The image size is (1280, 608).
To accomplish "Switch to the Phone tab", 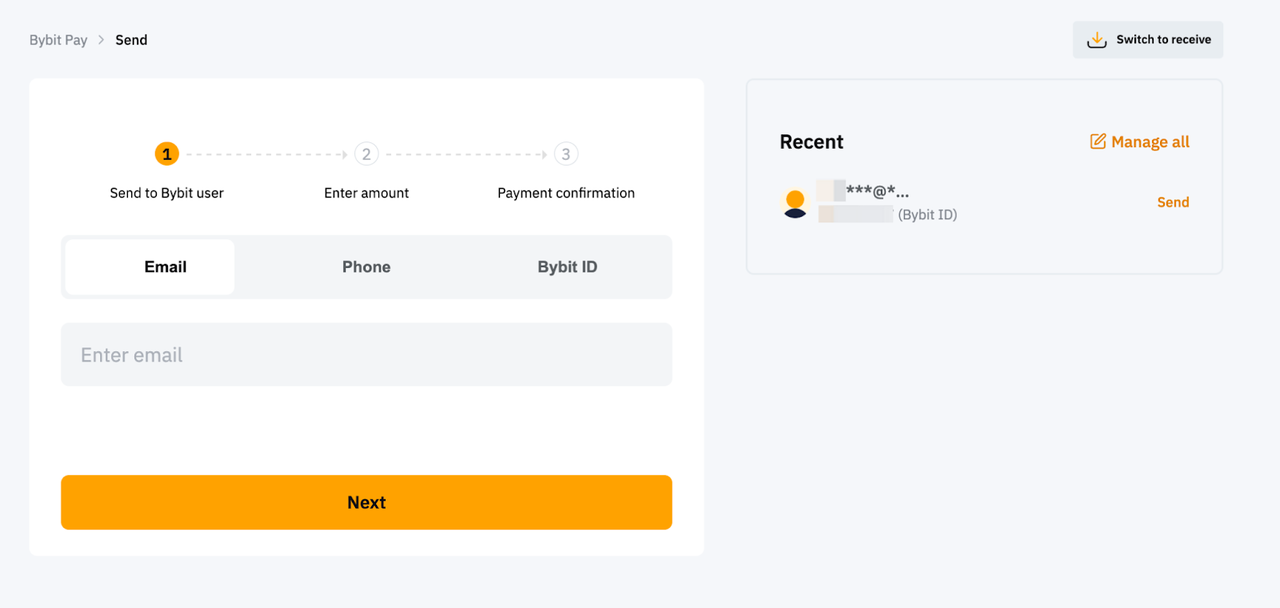I will (366, 267).
